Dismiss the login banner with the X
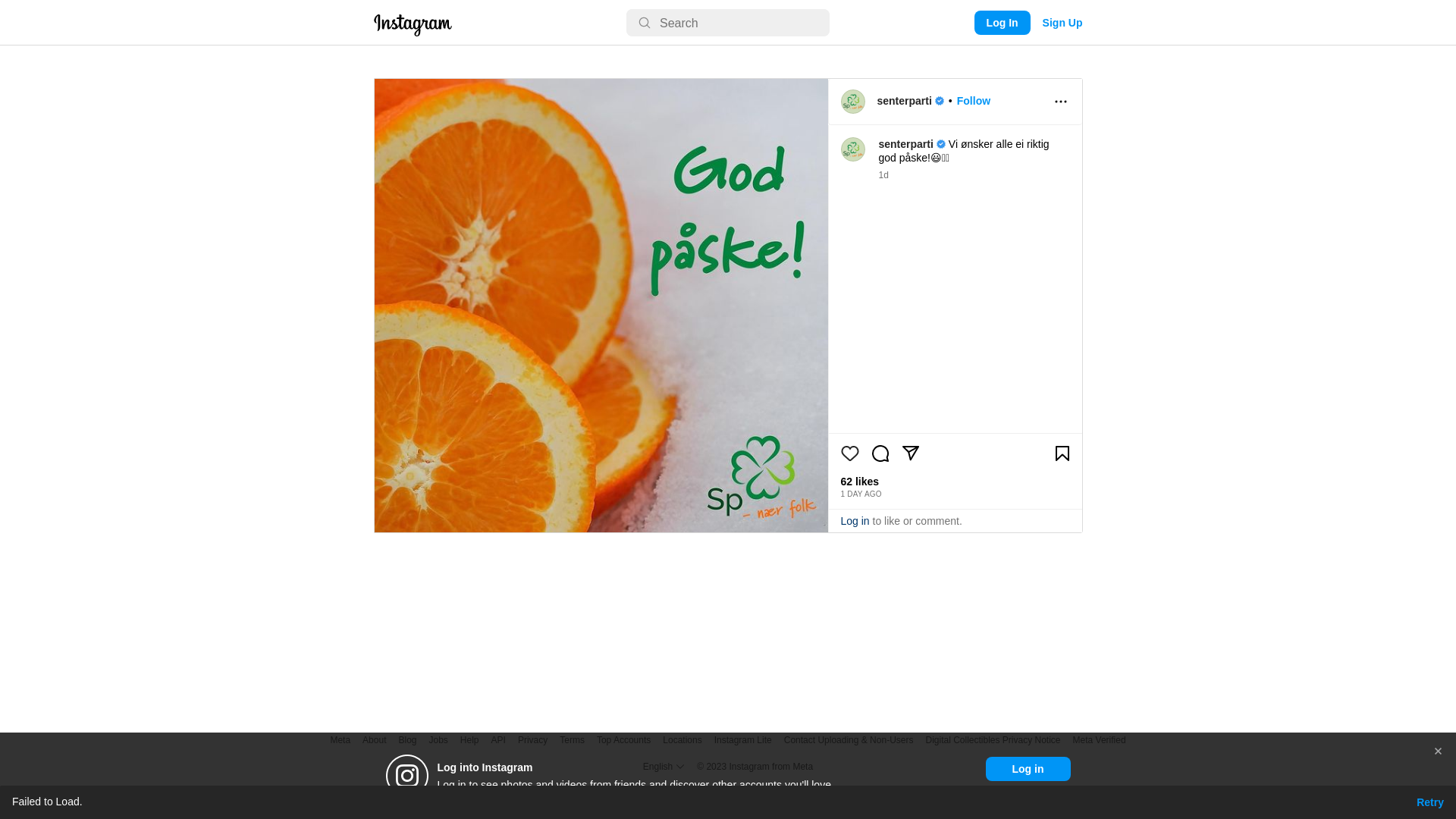Screen dimensions: 1456x819 tap(1437, 752)
